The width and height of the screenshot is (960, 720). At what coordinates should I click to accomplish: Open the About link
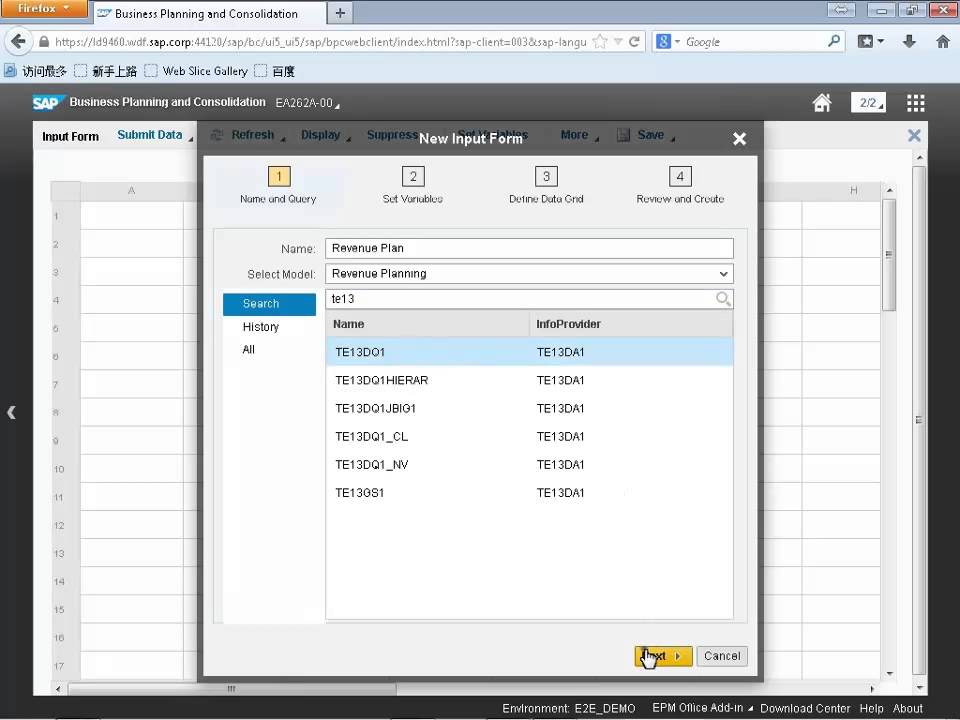click(907, 708)
